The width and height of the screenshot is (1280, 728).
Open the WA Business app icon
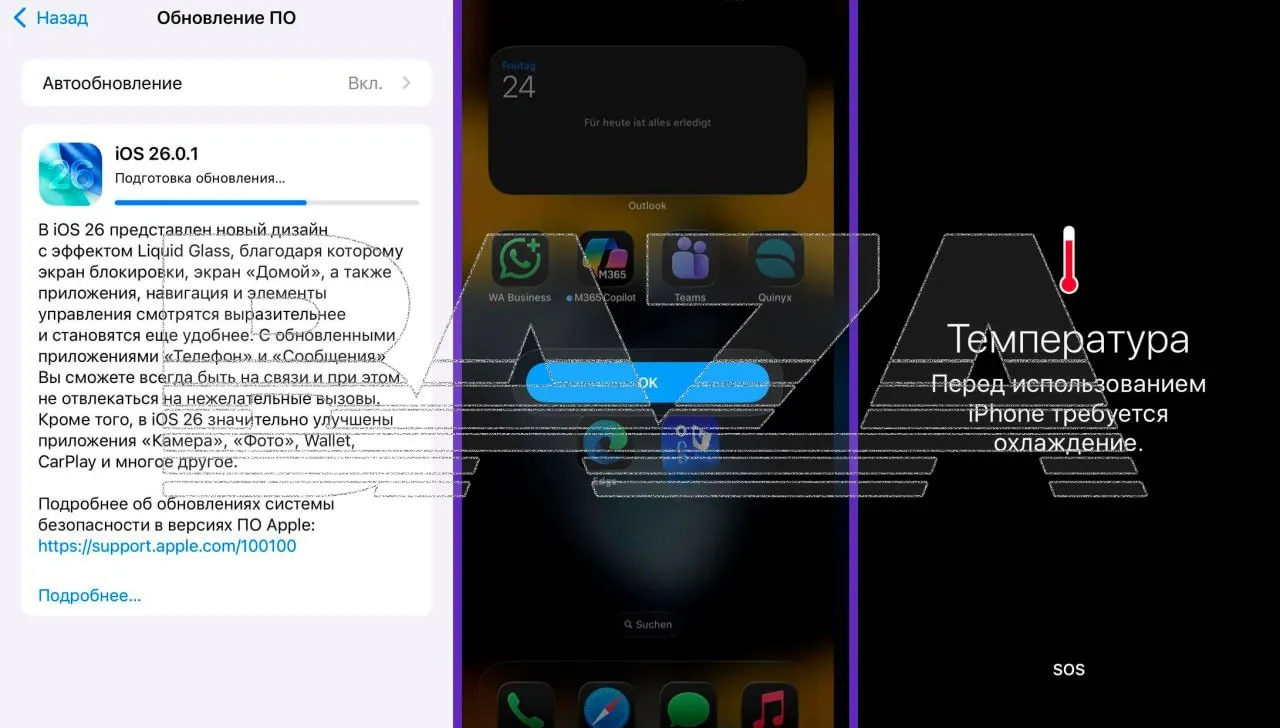(519, 261)
